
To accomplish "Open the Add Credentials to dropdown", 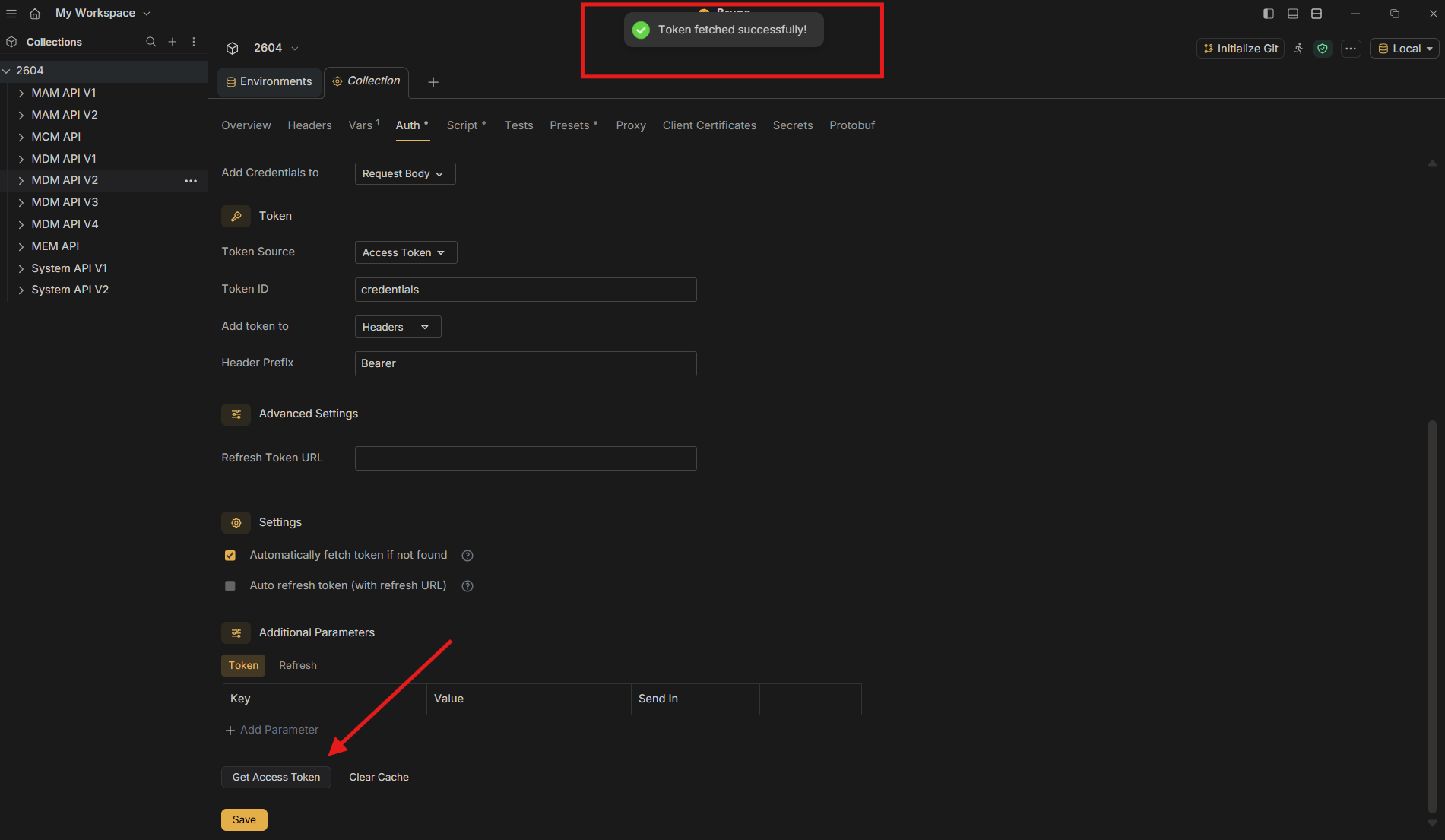I will [405, 173].
